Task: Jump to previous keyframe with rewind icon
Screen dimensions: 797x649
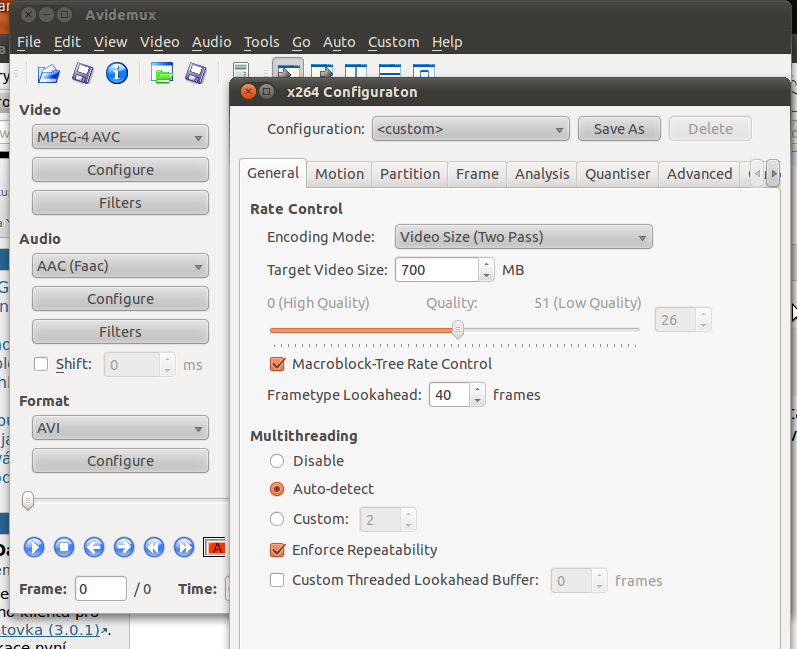Action: click(x=154, y=547)
